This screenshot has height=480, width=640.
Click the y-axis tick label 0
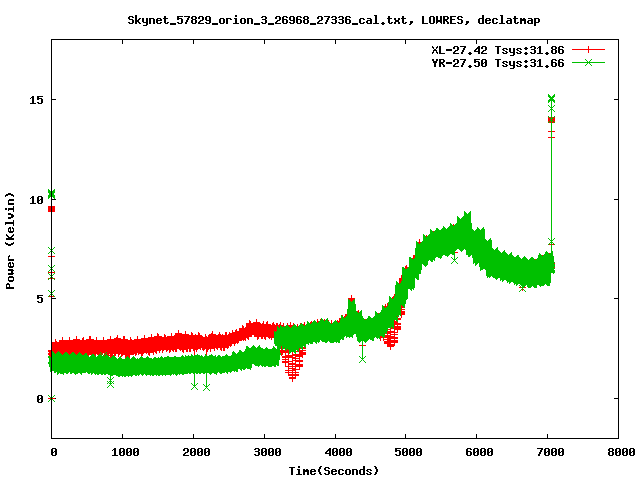point(40,399)
